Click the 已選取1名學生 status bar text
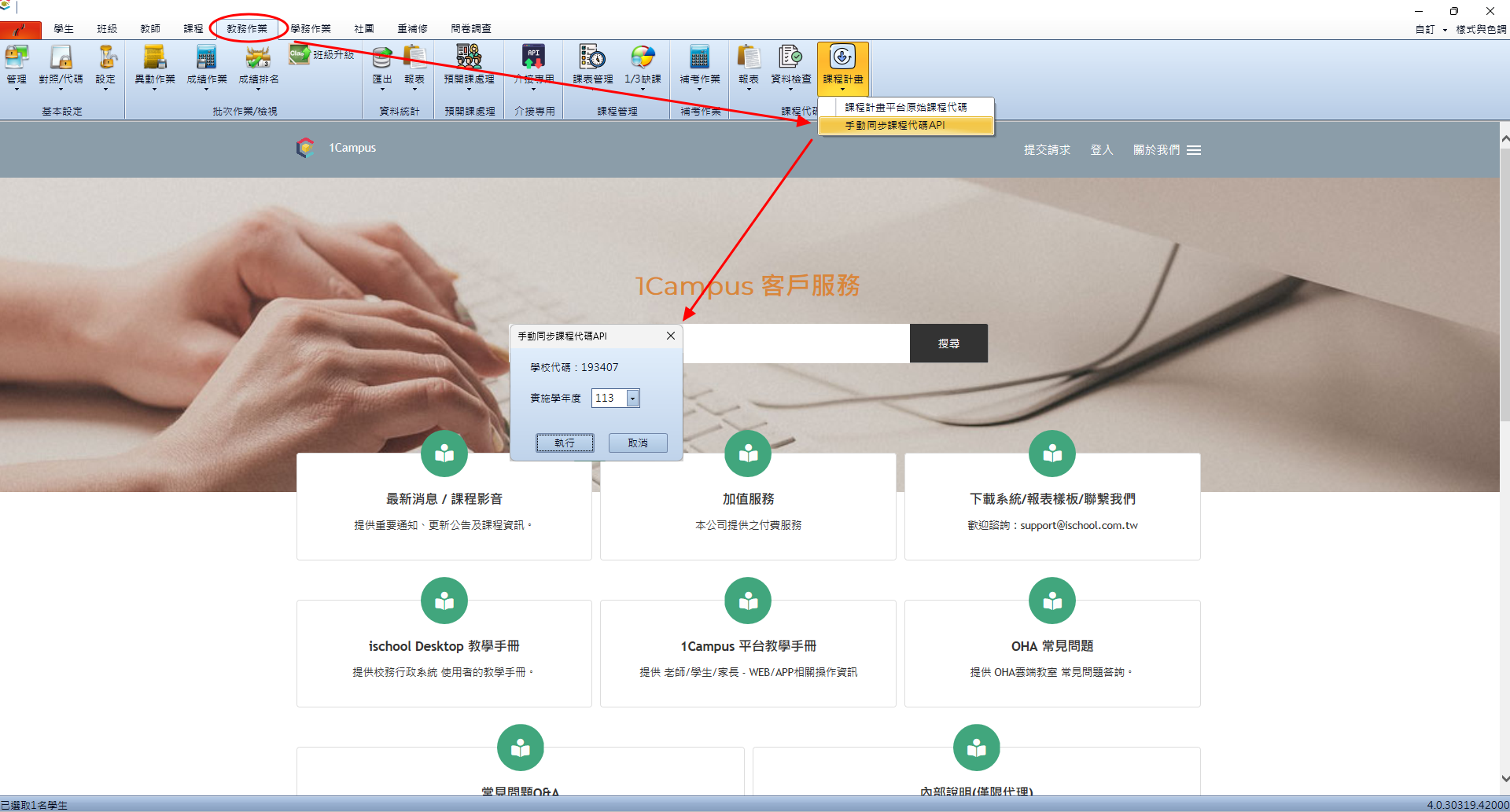1510x812 pixels. (x=34, y=805)
